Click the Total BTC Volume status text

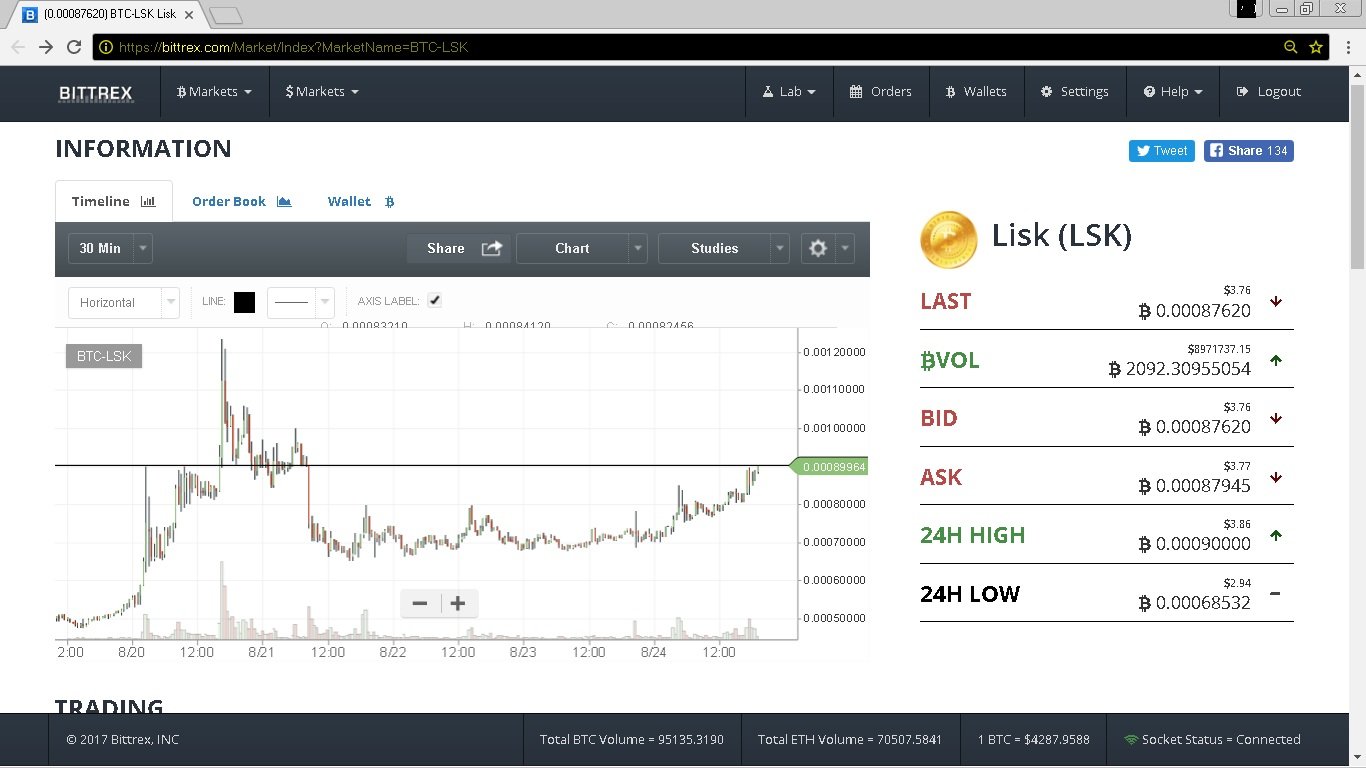[x=632, y=740]
